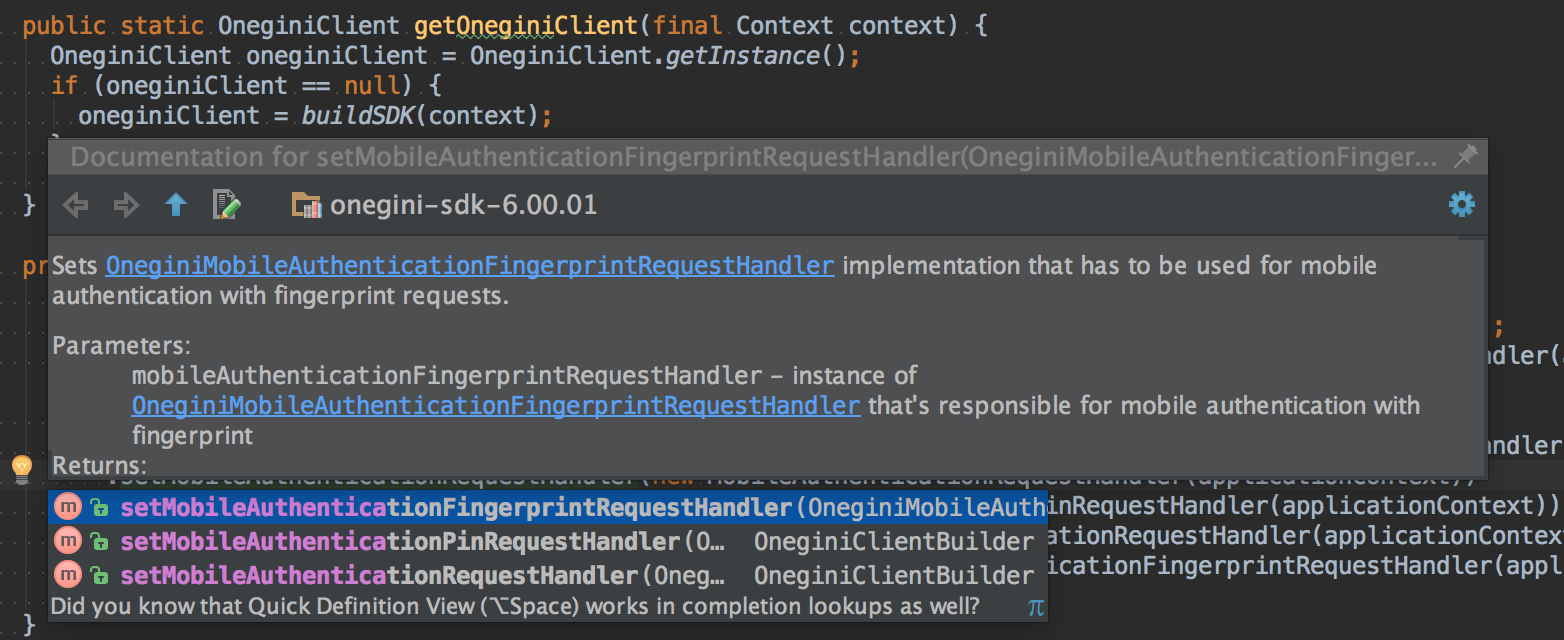The height and width of the screenshot is (640, 1564).
Task: Navigate back in the documentation popup
Action: click(75, 205)
